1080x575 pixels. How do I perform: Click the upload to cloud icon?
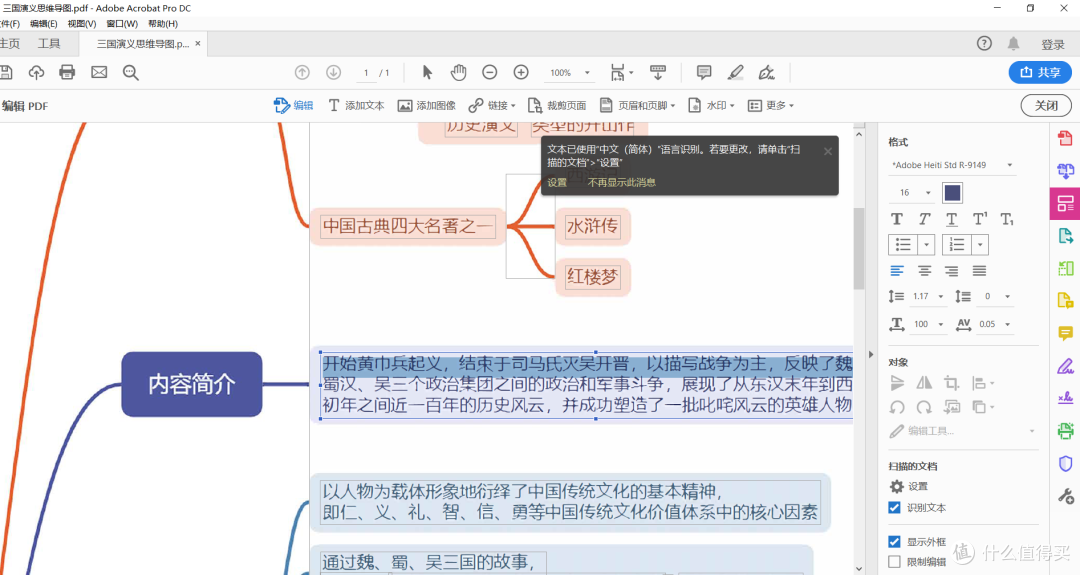click(36, 72)
